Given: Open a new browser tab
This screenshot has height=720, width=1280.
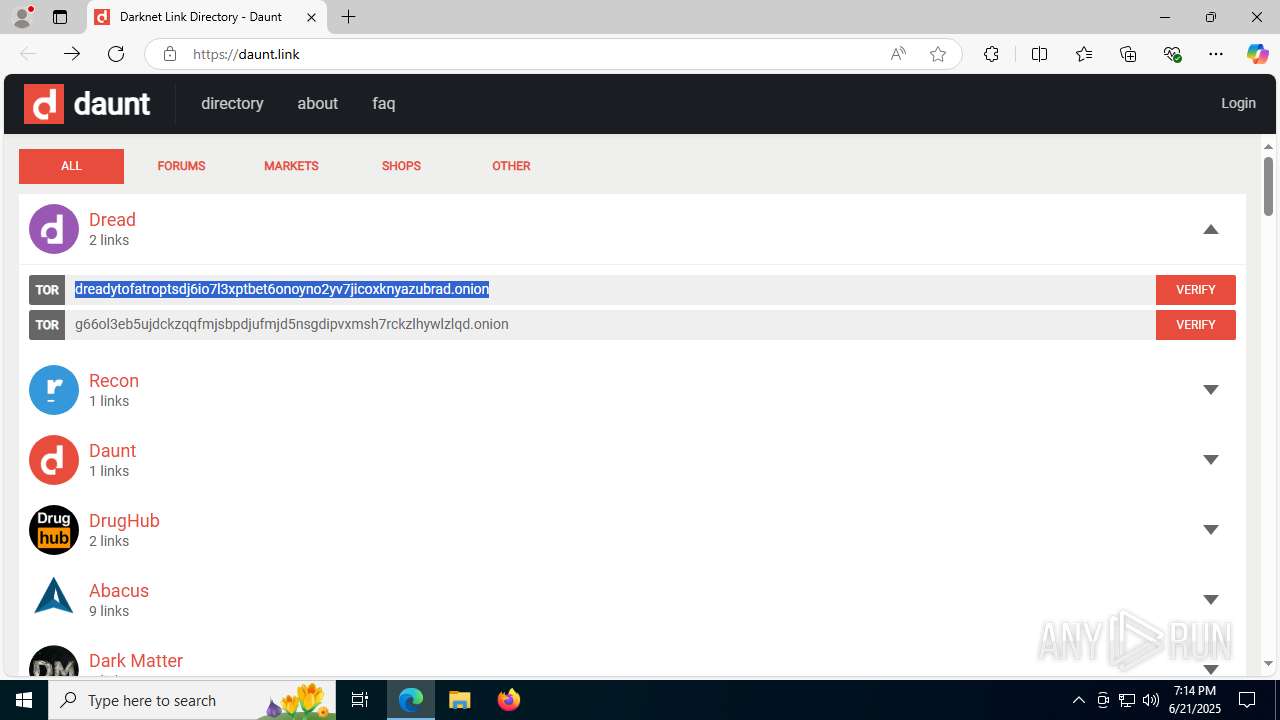Looking at the screenshot, I should (348, 17).
